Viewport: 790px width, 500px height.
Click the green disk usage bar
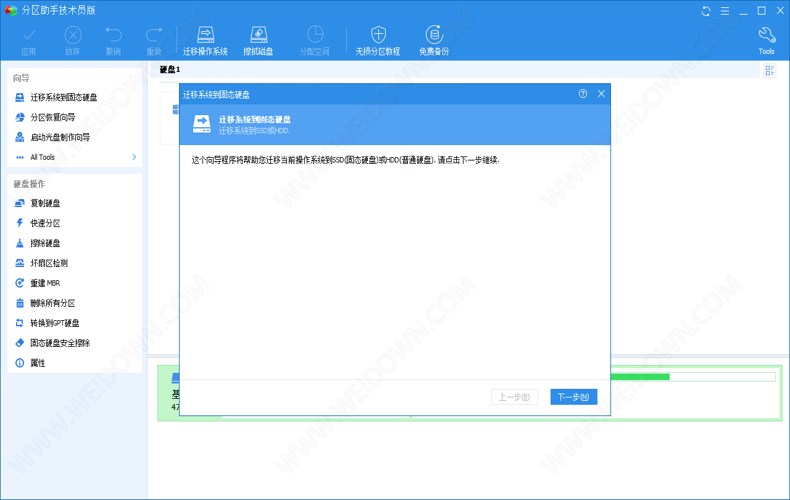[x=640, y=377]
